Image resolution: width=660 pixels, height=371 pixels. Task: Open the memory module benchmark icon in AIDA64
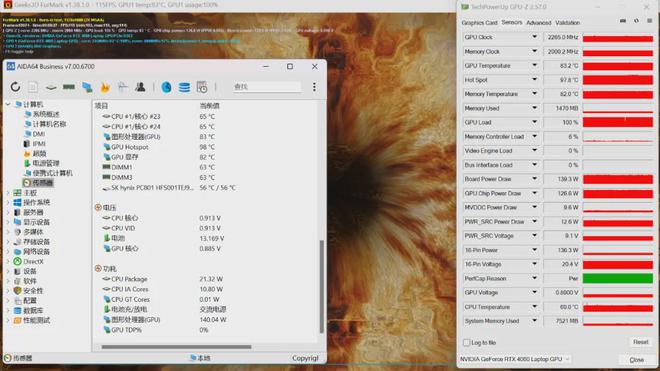69,87
